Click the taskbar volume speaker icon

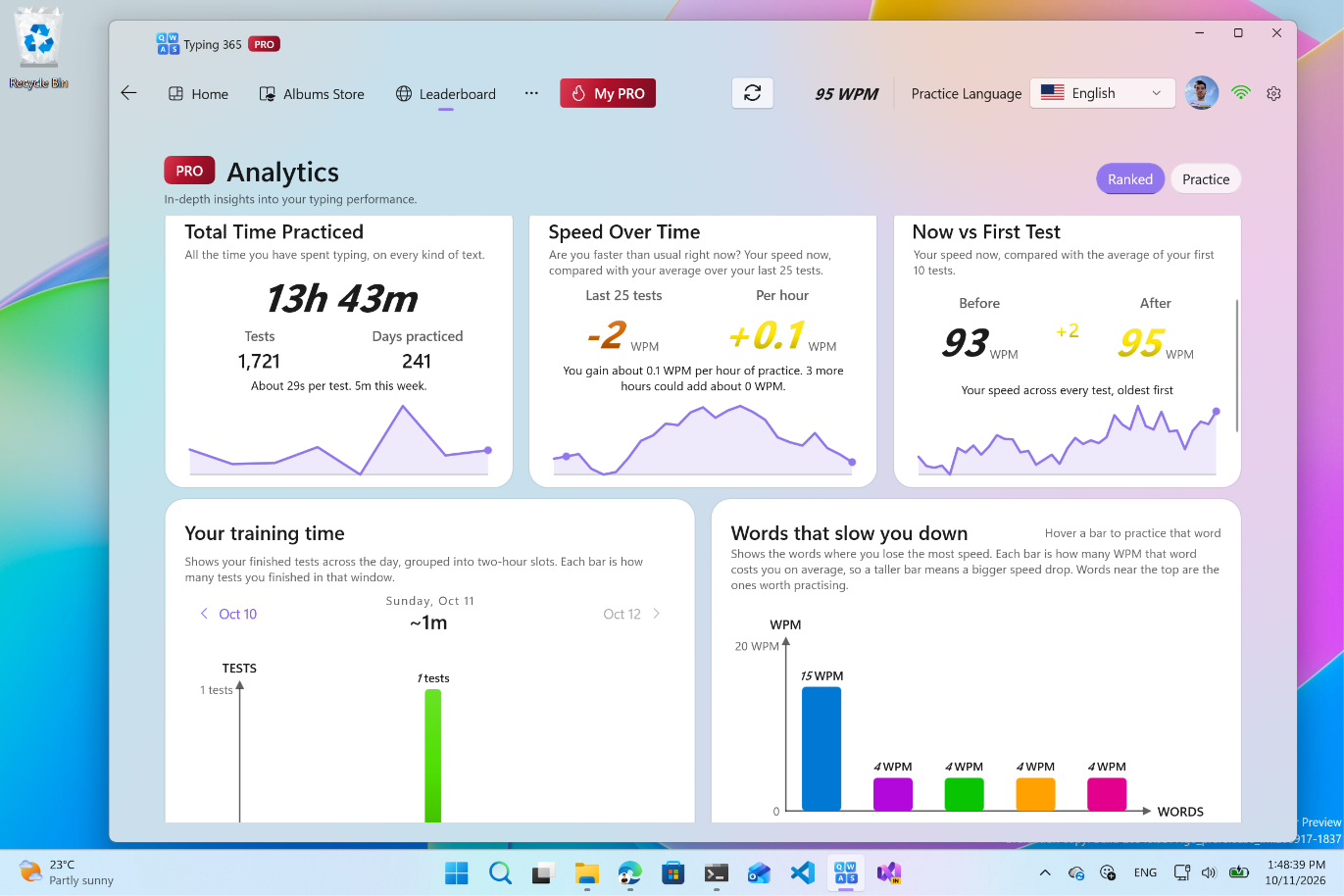(1209, 872)
